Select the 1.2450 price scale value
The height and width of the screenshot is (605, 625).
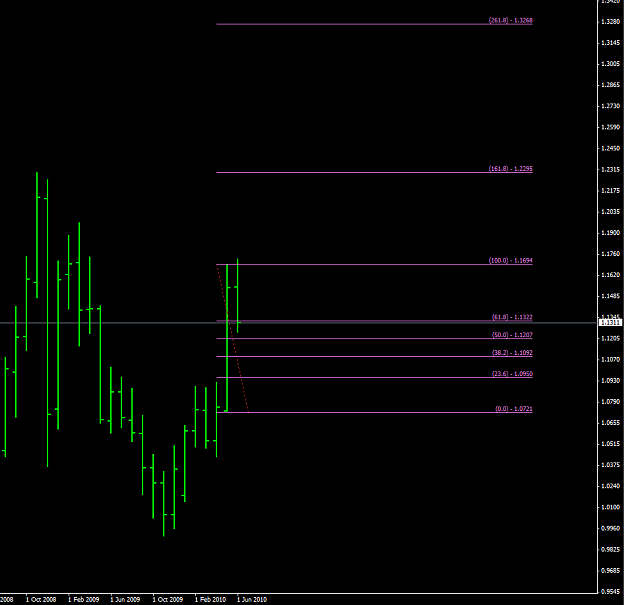click(611, 148)
